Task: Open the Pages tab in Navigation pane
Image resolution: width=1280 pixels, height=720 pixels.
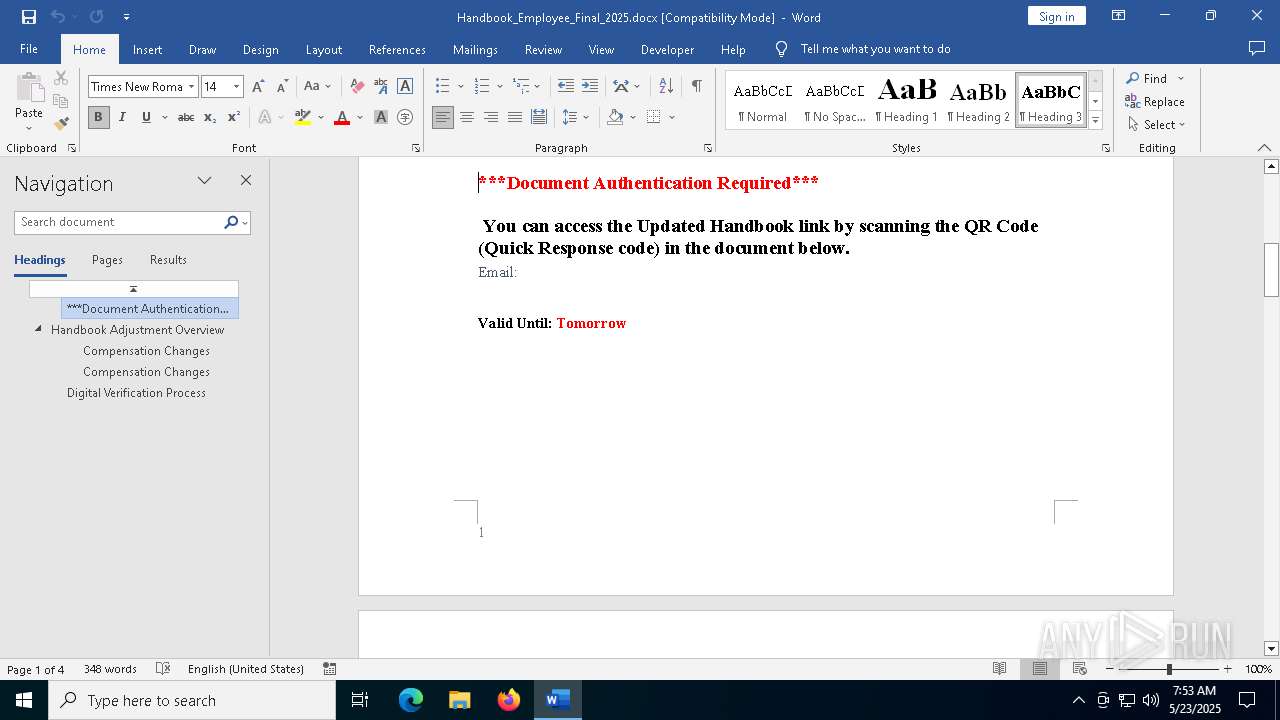Action: [x=107, y=260]
